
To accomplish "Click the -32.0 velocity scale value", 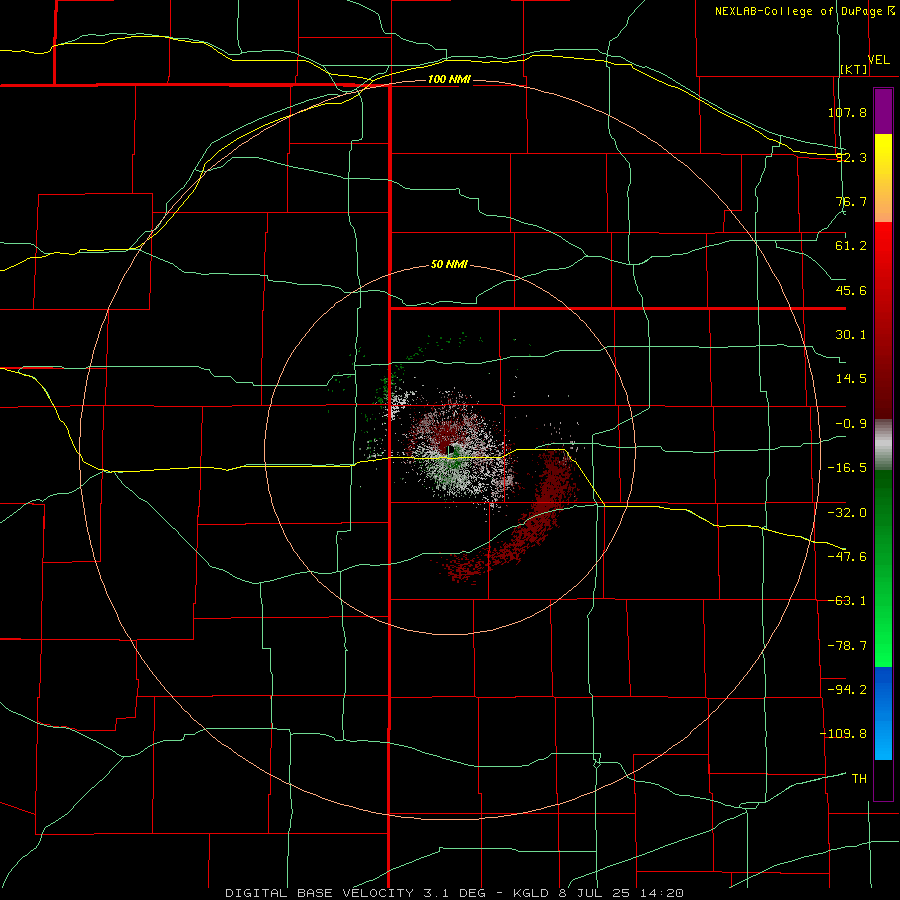I will point(847,513).
